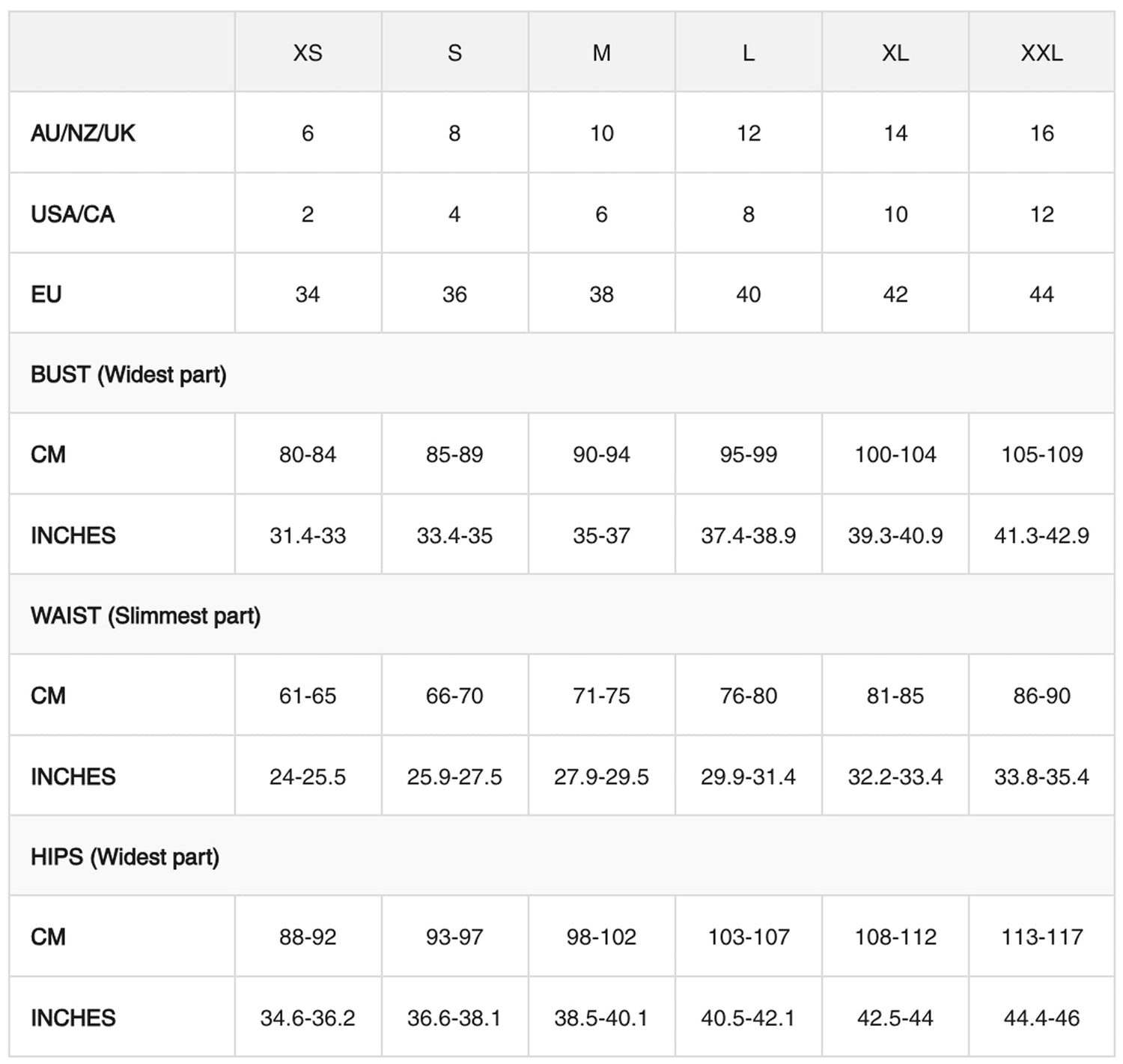Click the XXL size column header
Screen dimensions: 1123x1064
coord(1041,53)
